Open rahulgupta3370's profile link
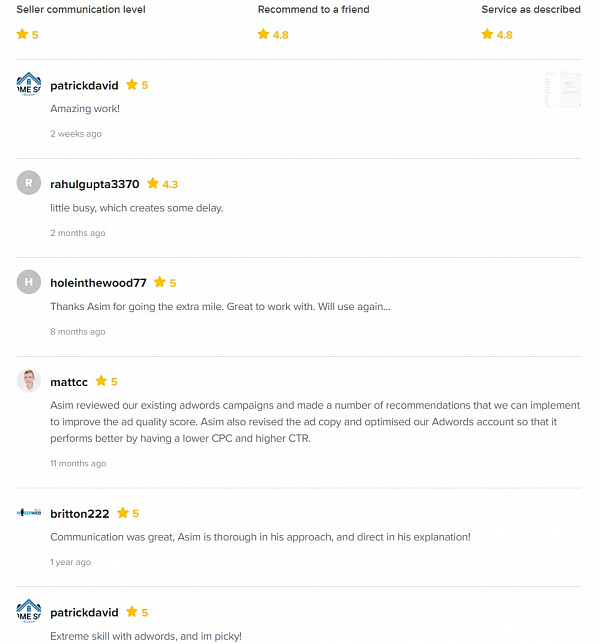 (94, 184)
